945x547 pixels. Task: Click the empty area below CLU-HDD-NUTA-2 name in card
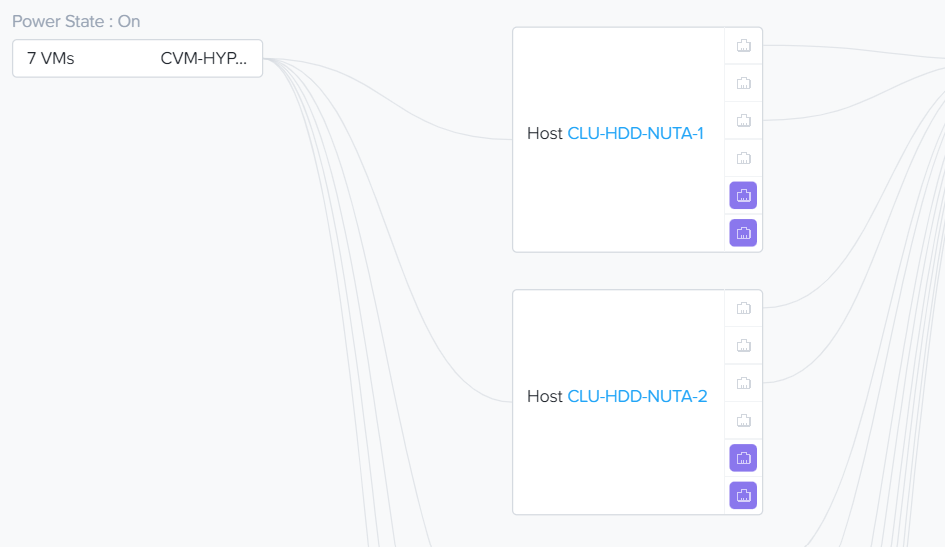tap(618, 460)
